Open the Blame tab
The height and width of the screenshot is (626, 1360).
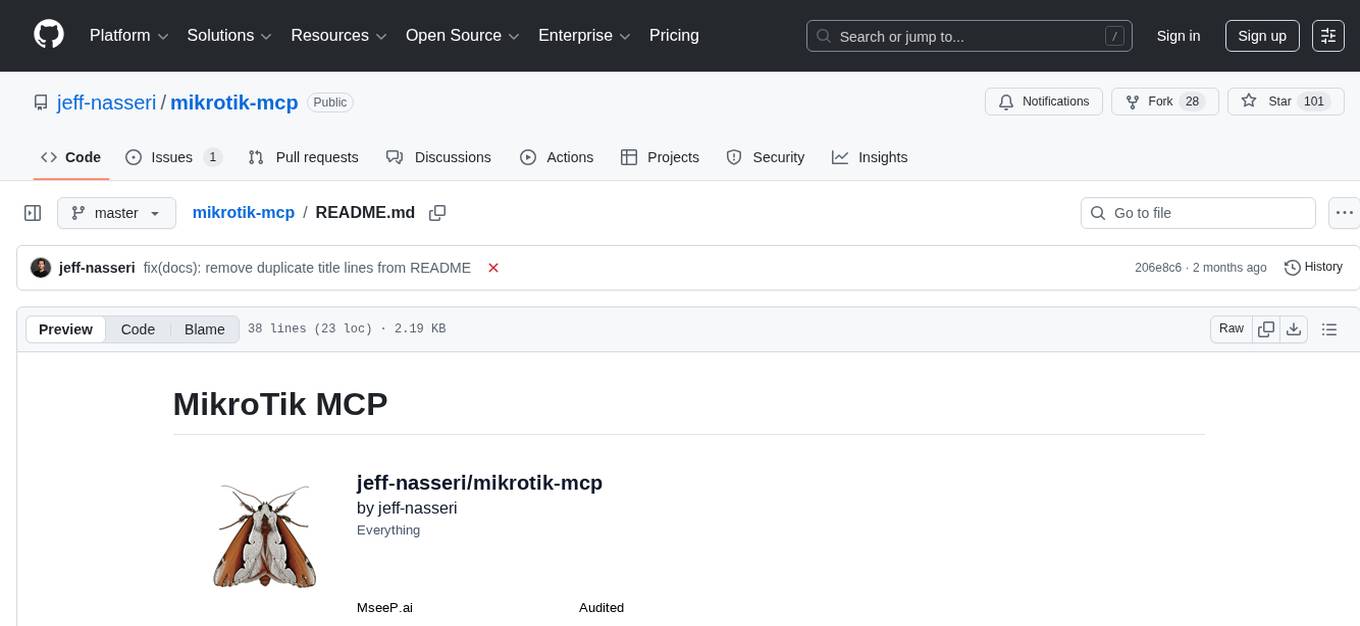(x=204, y=329)
